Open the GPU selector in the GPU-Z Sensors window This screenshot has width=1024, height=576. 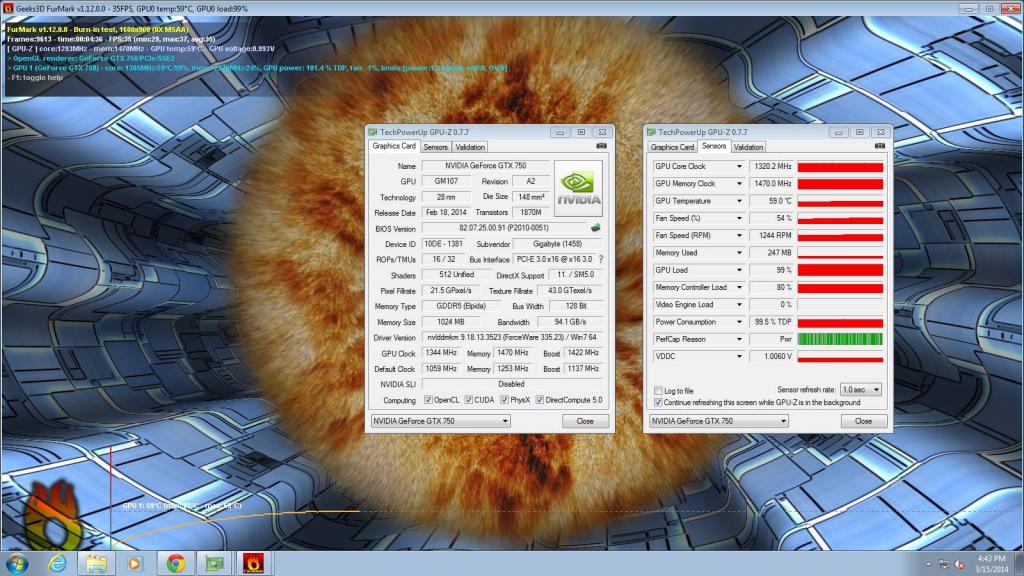click(x=719, y=421)
